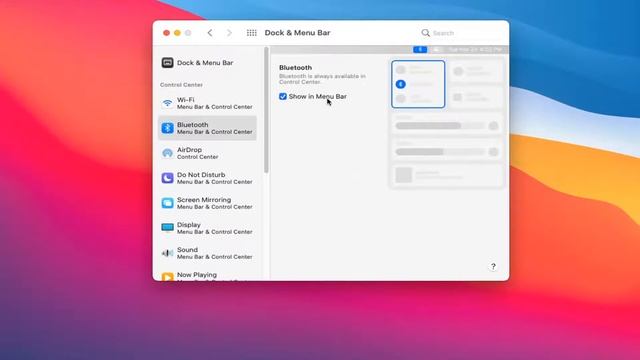Click the Display monitor icon
Viewport: 640px width, 360px height.
click(x=167, y=228)
